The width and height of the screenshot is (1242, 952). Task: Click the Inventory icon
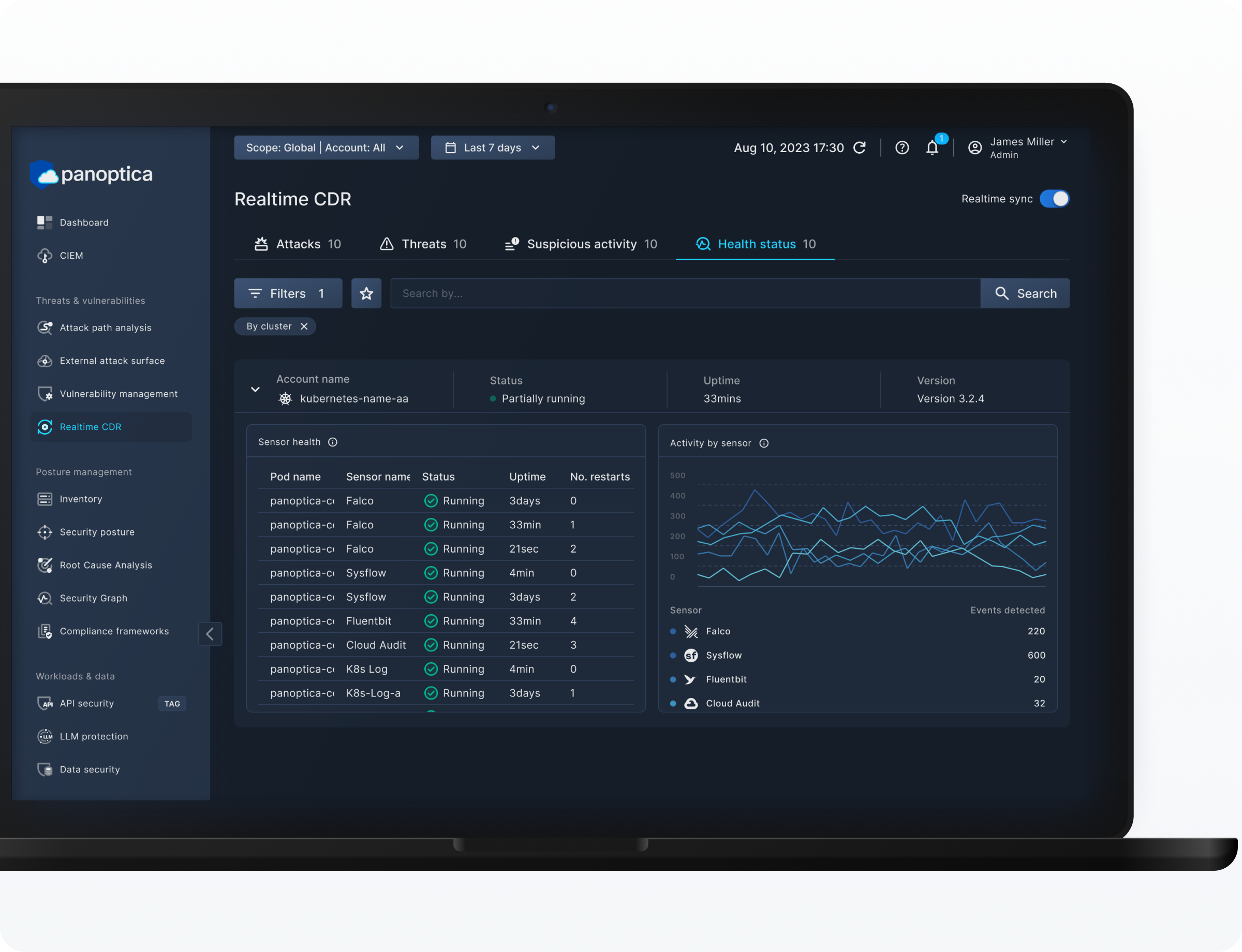[45, 499]
